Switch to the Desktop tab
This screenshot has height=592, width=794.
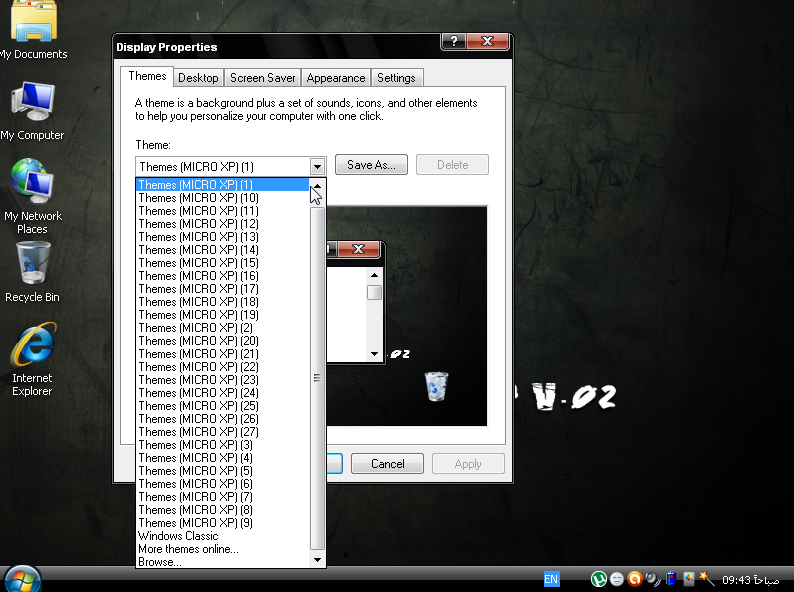tap(198, 78)
